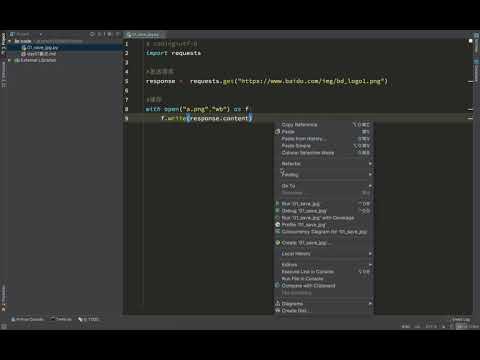This screenshot has height=360, width=480.
Task: Expand External Libraries node
Action: [10, 60]
